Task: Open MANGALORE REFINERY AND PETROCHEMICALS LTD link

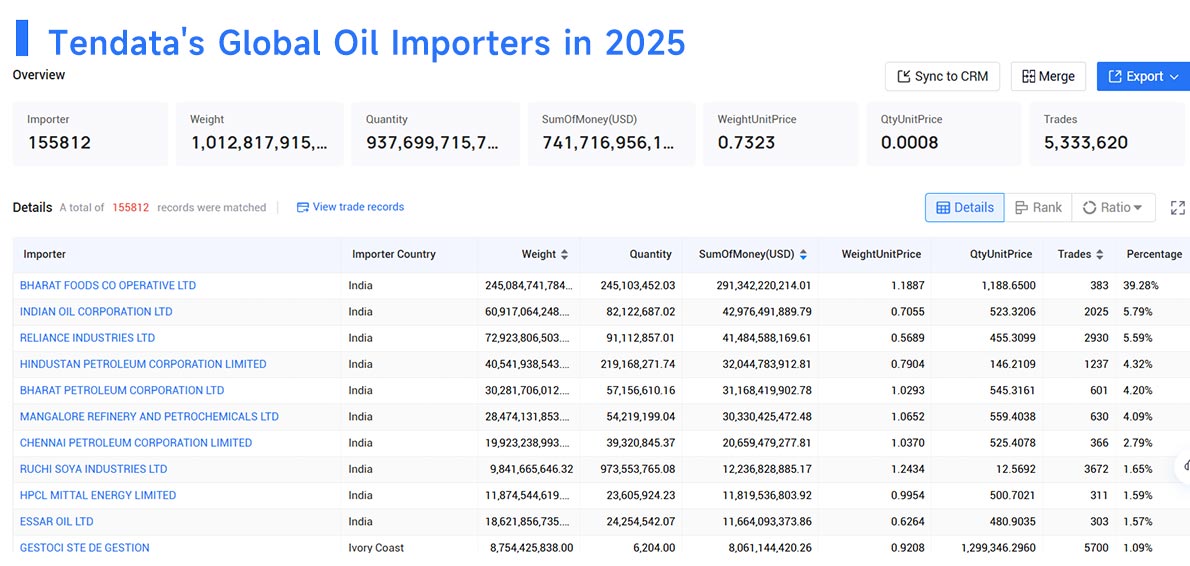Action: 150,417
